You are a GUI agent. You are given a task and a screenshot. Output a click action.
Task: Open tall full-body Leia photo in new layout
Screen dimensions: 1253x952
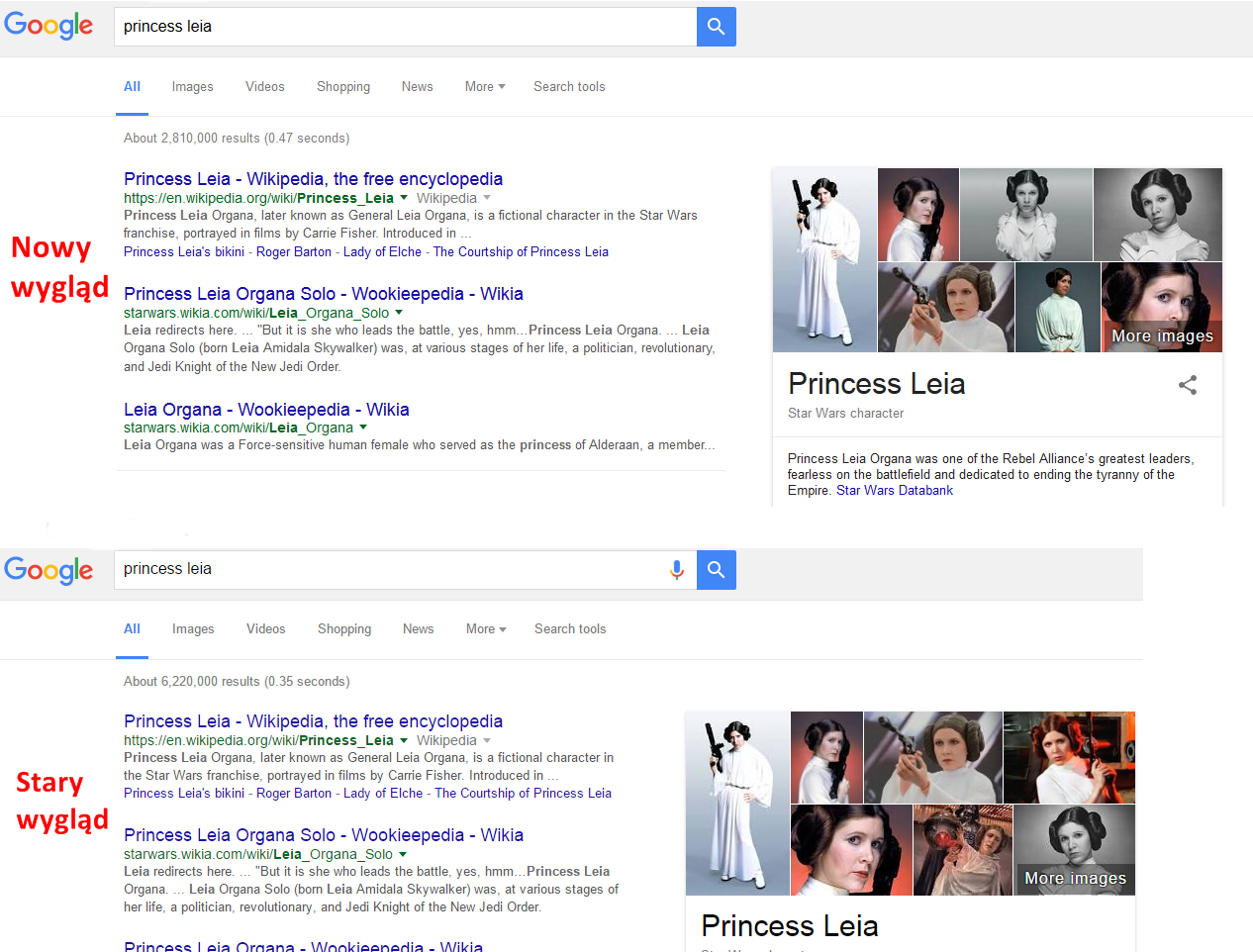pyautogui.click(x=824, y=259)
